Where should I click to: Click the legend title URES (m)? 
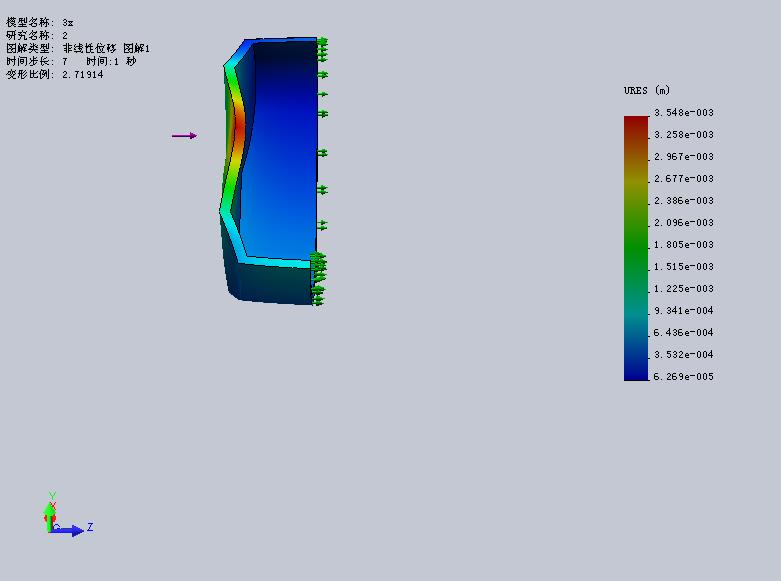click(x=647, y=91)
